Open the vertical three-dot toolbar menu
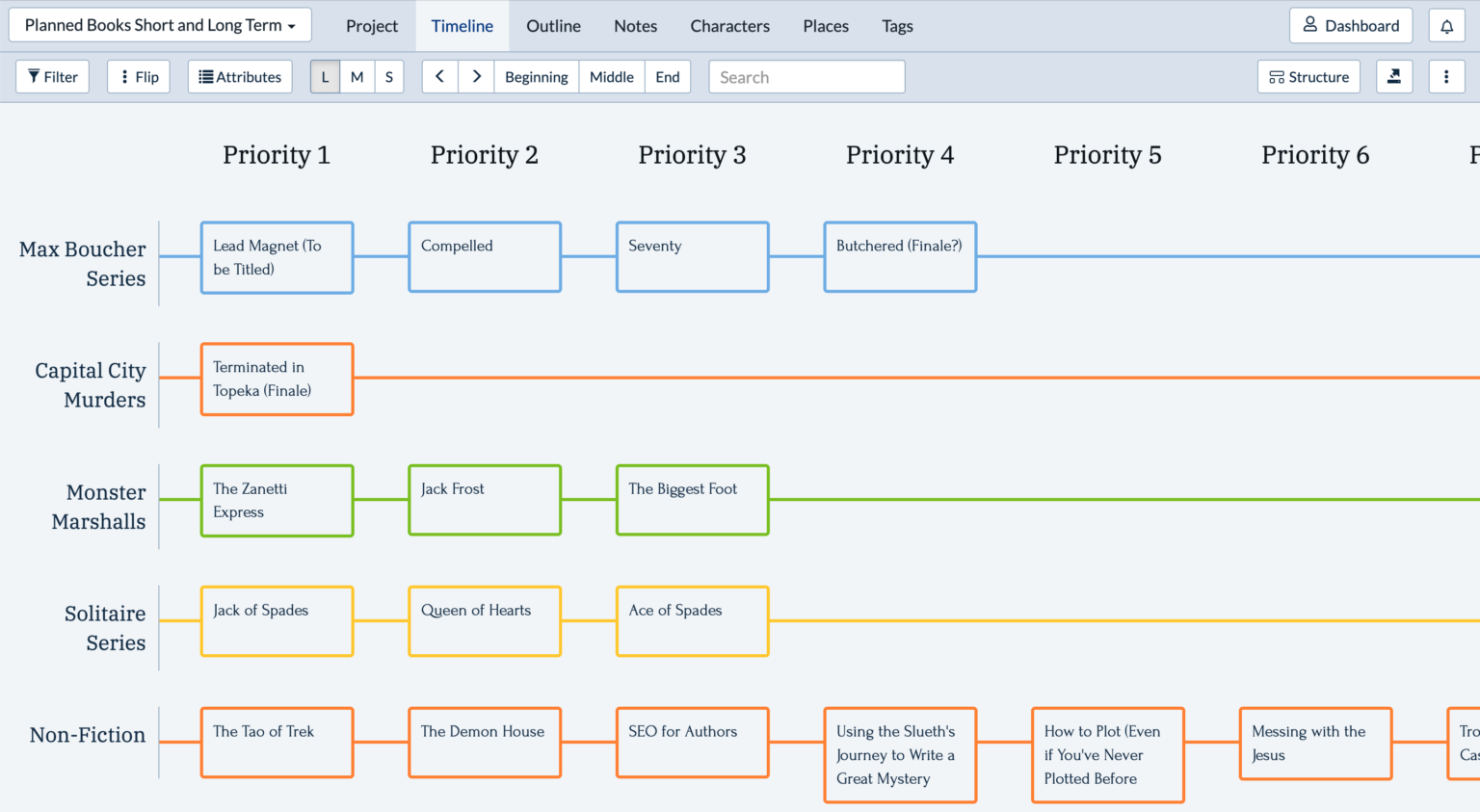 (1446, 76)
